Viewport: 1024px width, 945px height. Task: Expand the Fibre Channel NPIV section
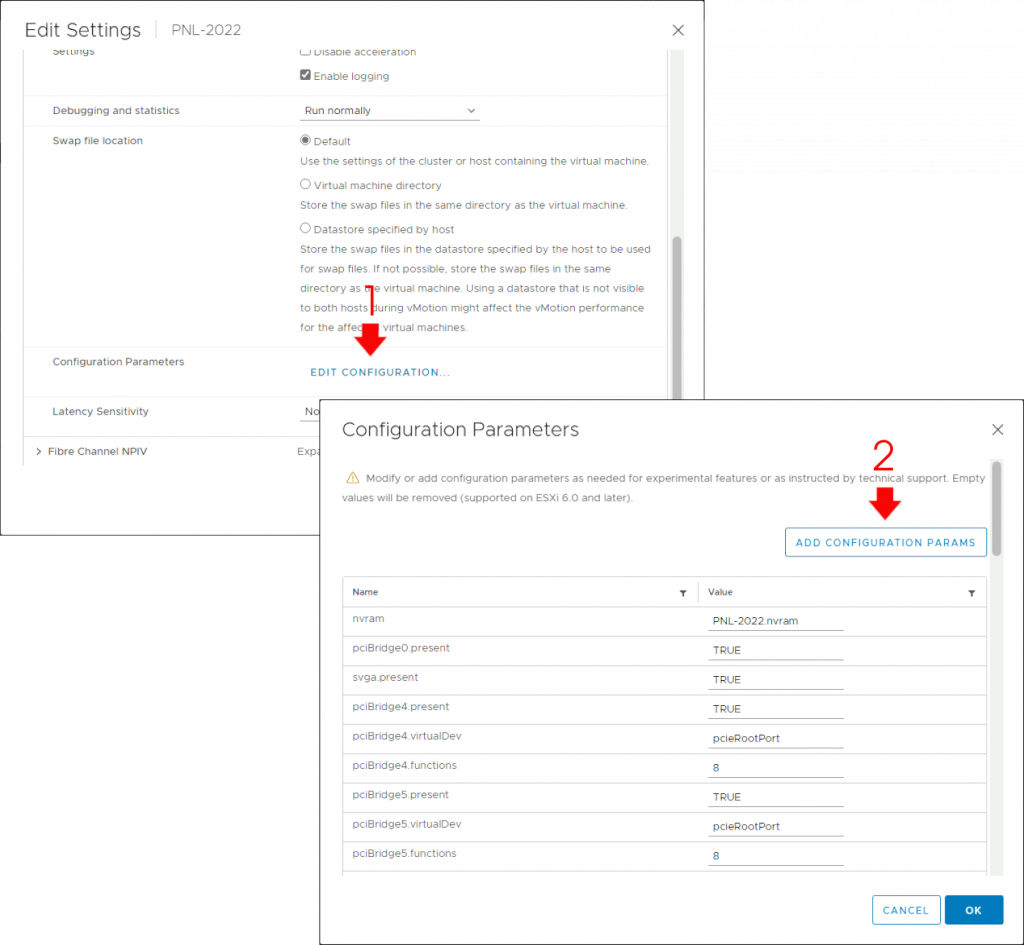point(39,452)
